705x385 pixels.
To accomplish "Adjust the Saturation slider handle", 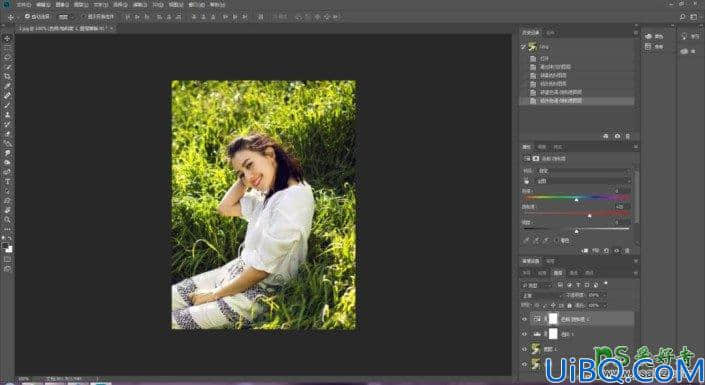I will pos(589,216).
